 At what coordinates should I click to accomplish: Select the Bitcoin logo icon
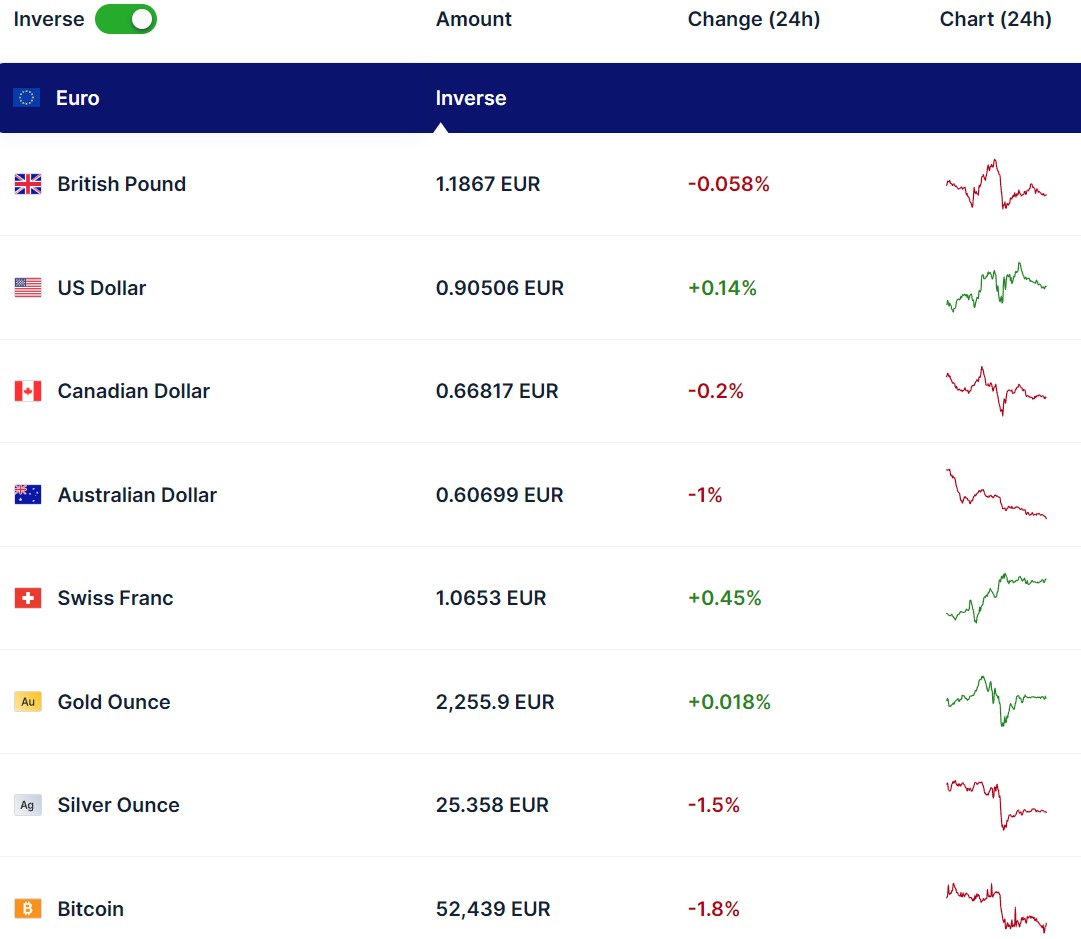coord(28,909)
